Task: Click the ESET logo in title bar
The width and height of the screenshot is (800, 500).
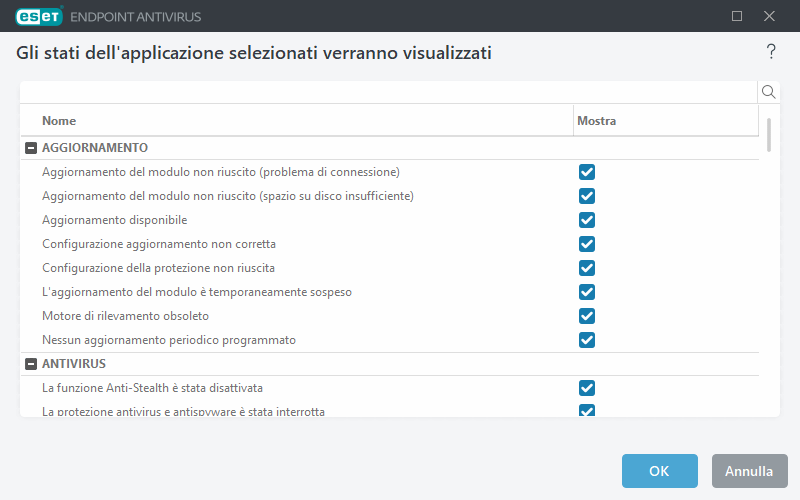Action: coord(39,16)
